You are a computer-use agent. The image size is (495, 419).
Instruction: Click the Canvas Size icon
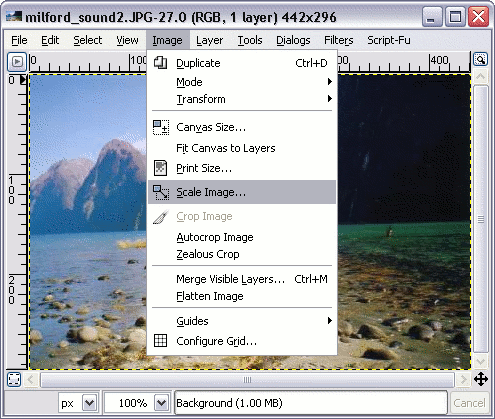161,127
